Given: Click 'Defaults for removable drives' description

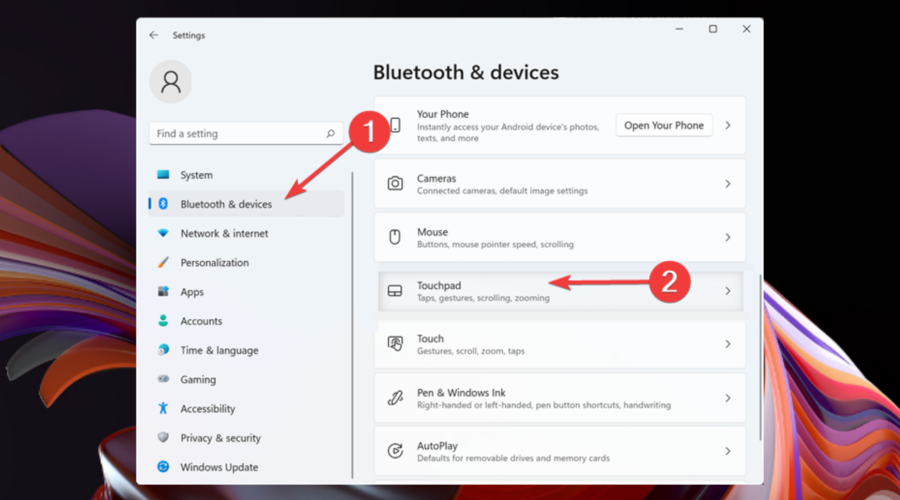Looking at the screenshot, I should click(x=514, y=458).
